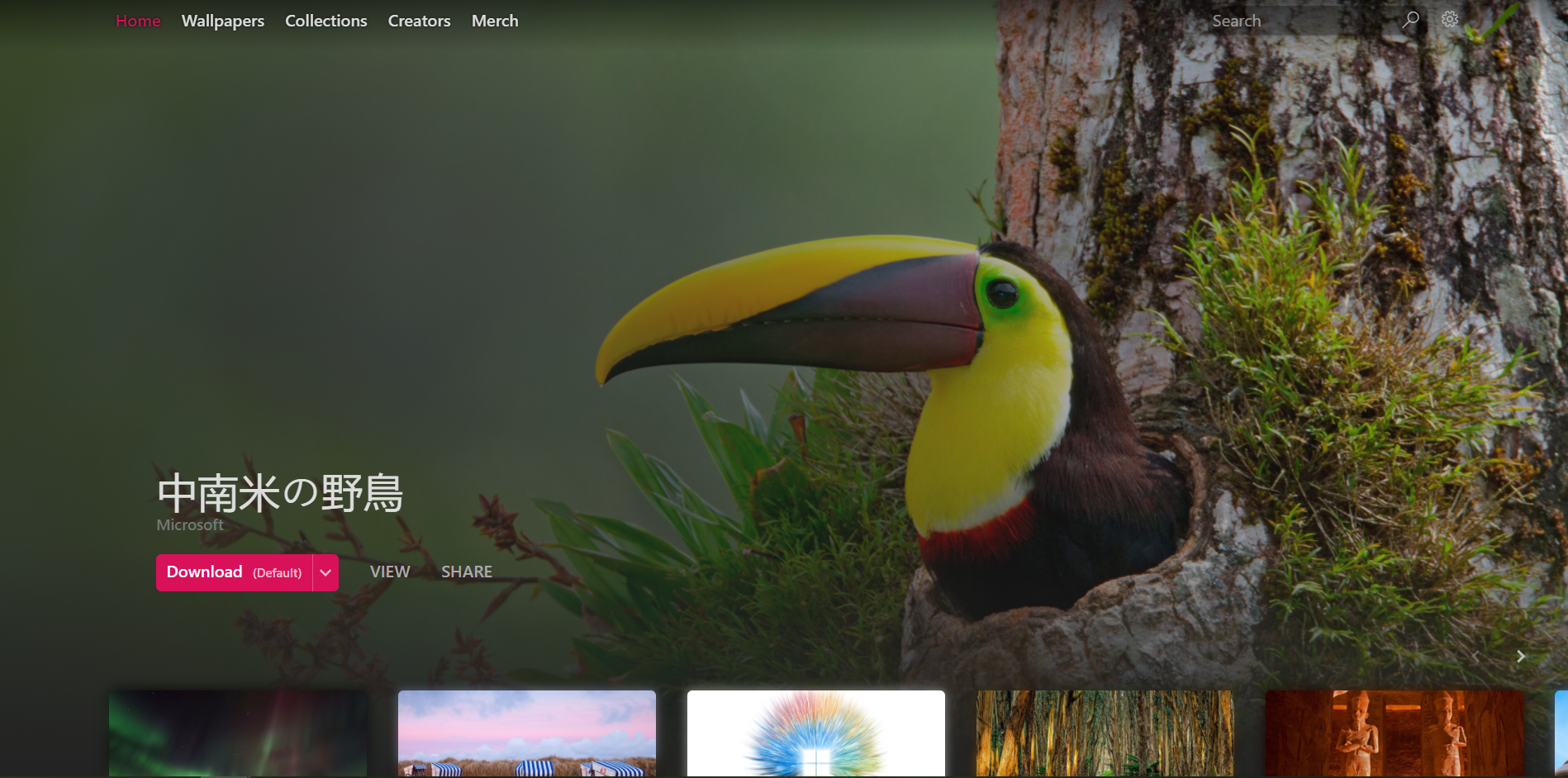1568x778 pixels.
Task: Go to the Home tab
Action: 138,21
